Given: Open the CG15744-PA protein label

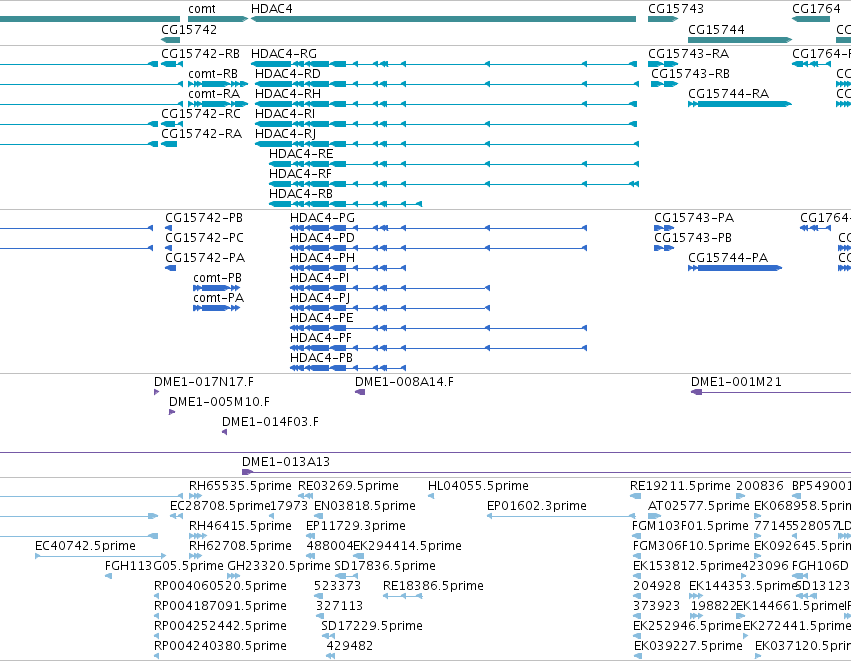Looking at the screenshot, I should pos(728,258).
